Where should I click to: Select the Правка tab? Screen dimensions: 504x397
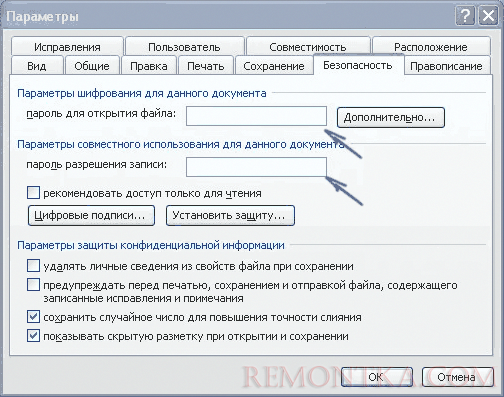(x=149, y=66)
